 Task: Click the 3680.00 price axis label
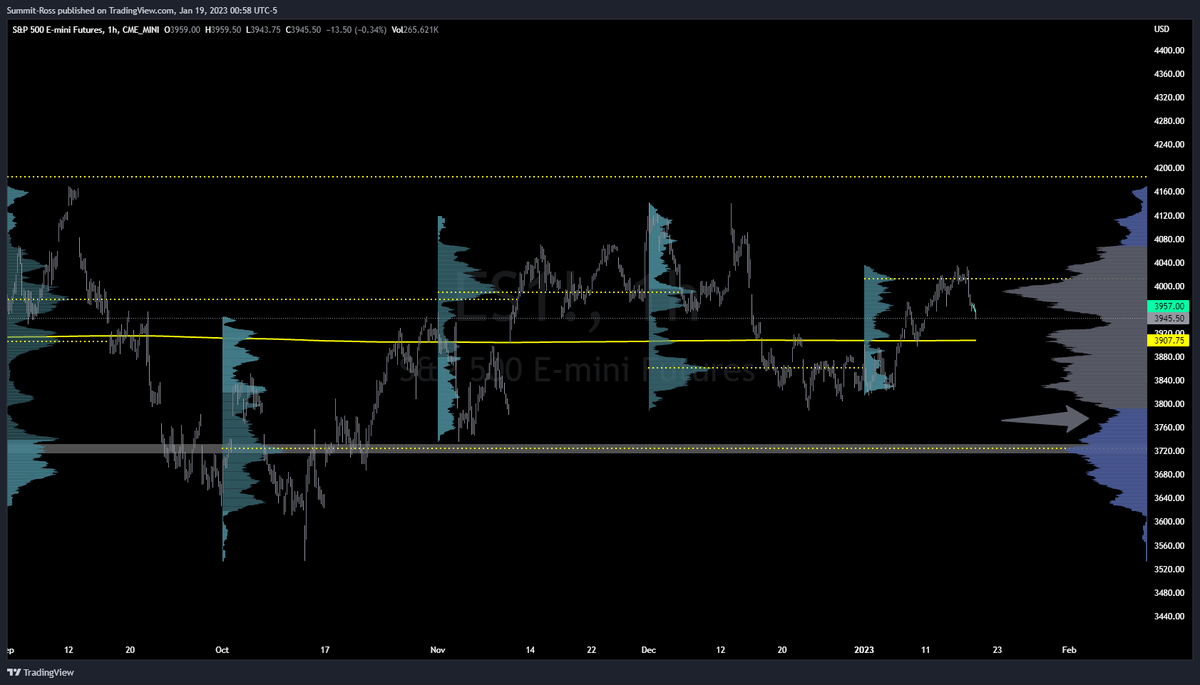click(x=1168, y=475)
